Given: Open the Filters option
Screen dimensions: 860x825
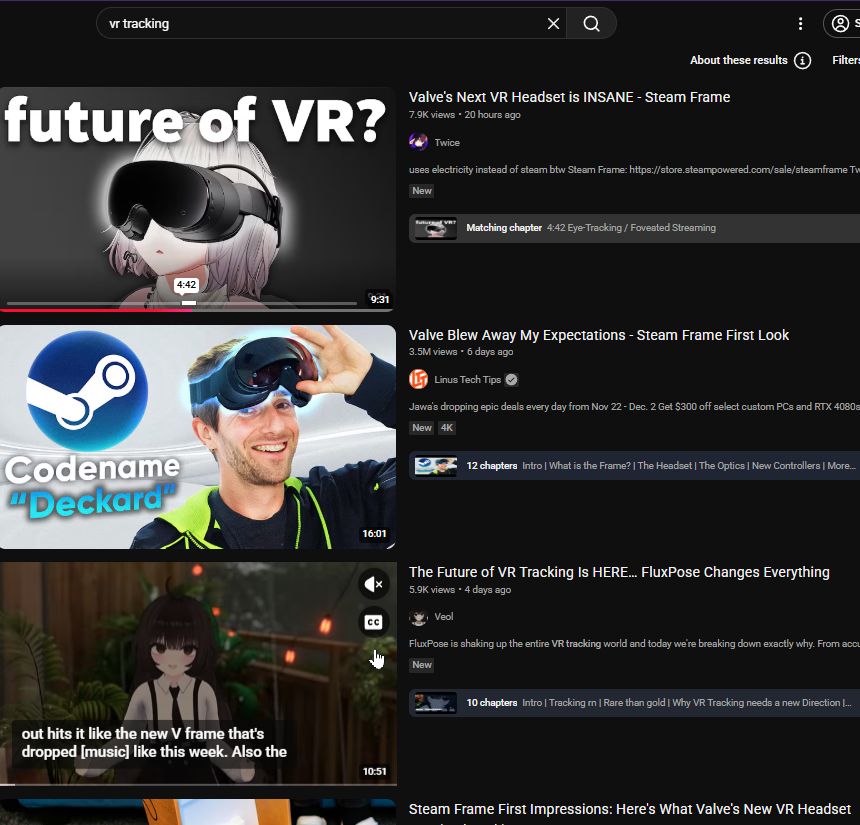Looking at the screenshot, I should point(846,60).
